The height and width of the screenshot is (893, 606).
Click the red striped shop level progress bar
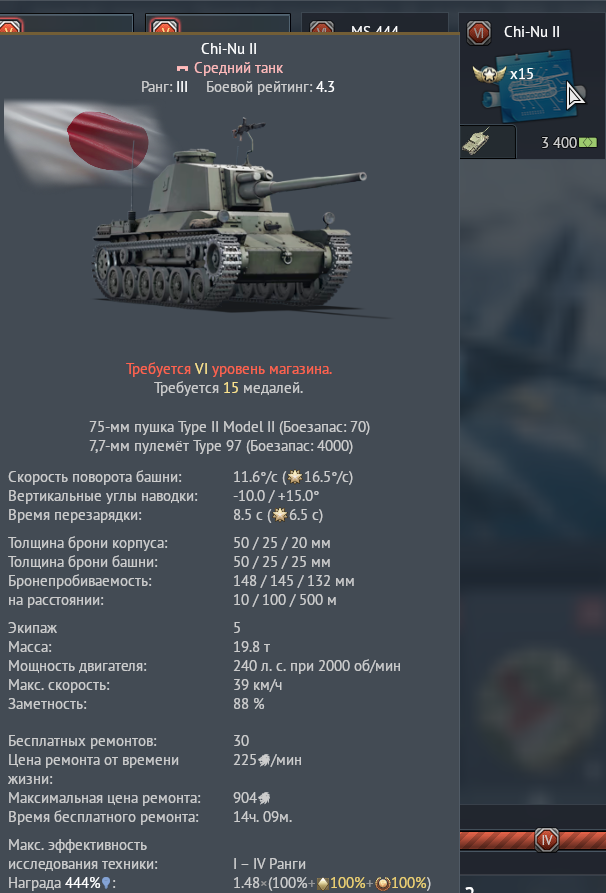coord(533,841)
